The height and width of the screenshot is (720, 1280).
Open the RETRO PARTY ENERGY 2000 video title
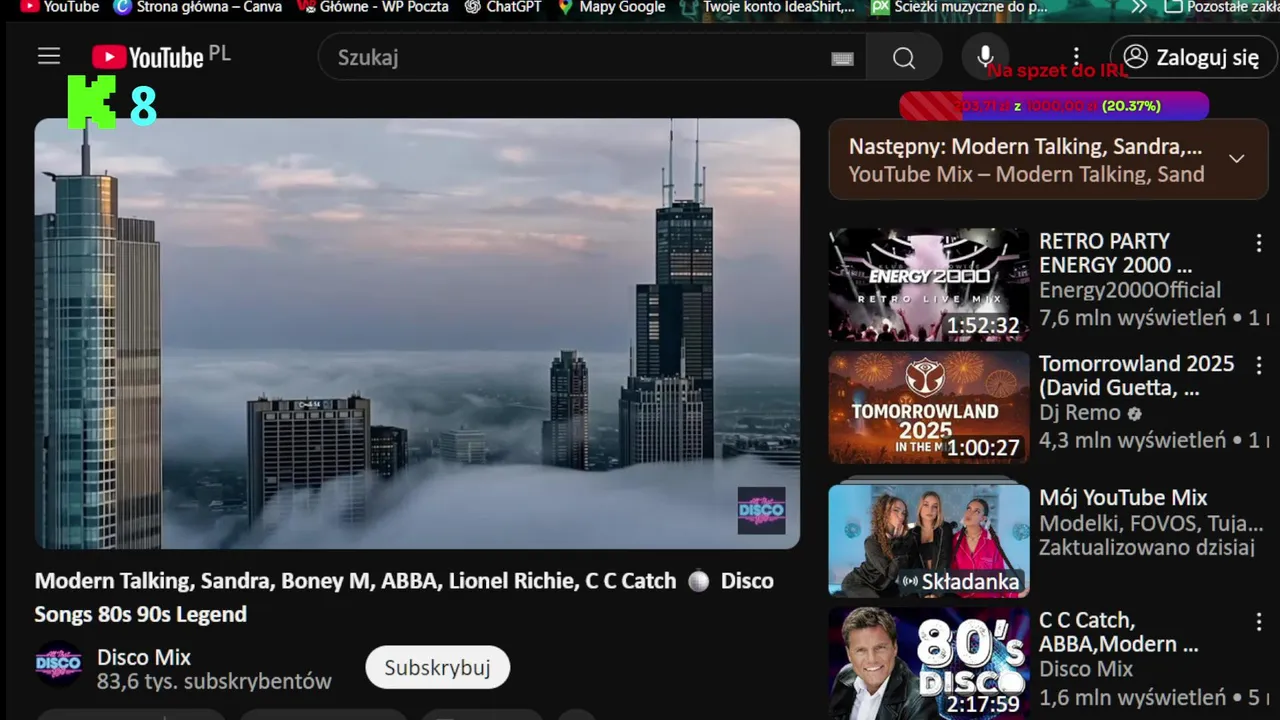[x=1115, y=253]
